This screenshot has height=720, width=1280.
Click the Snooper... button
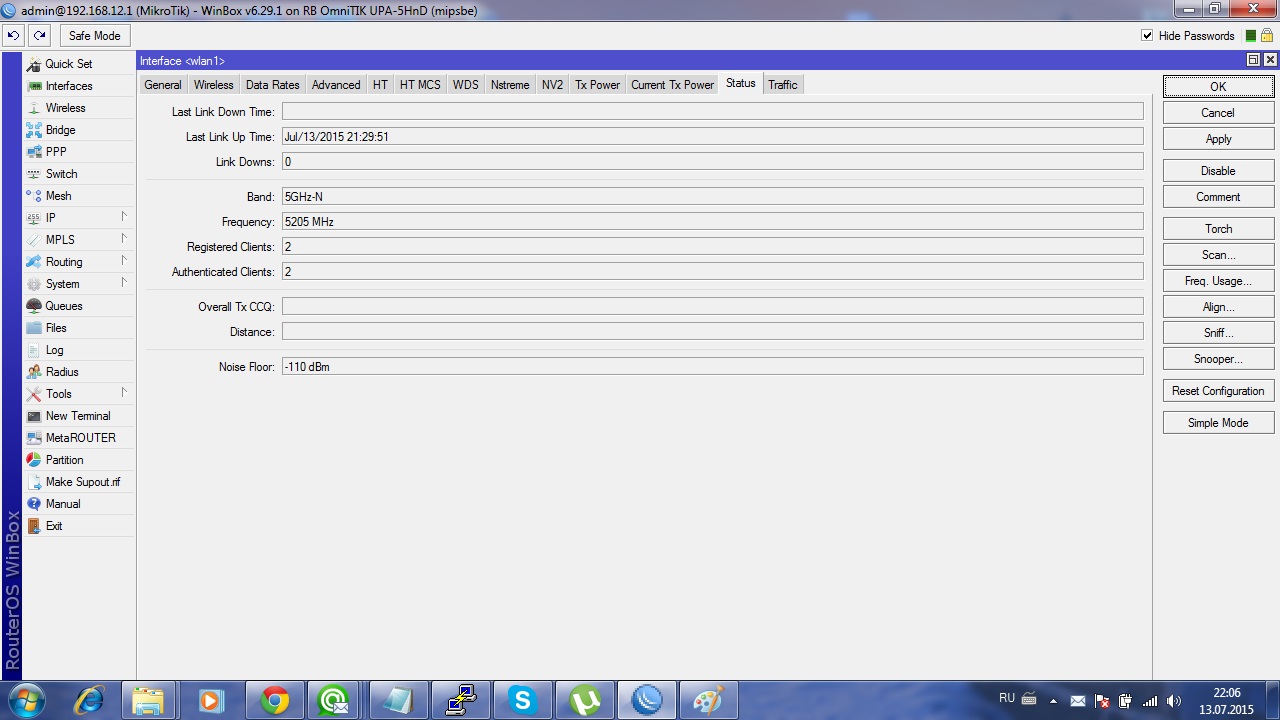click(1218, 359)
